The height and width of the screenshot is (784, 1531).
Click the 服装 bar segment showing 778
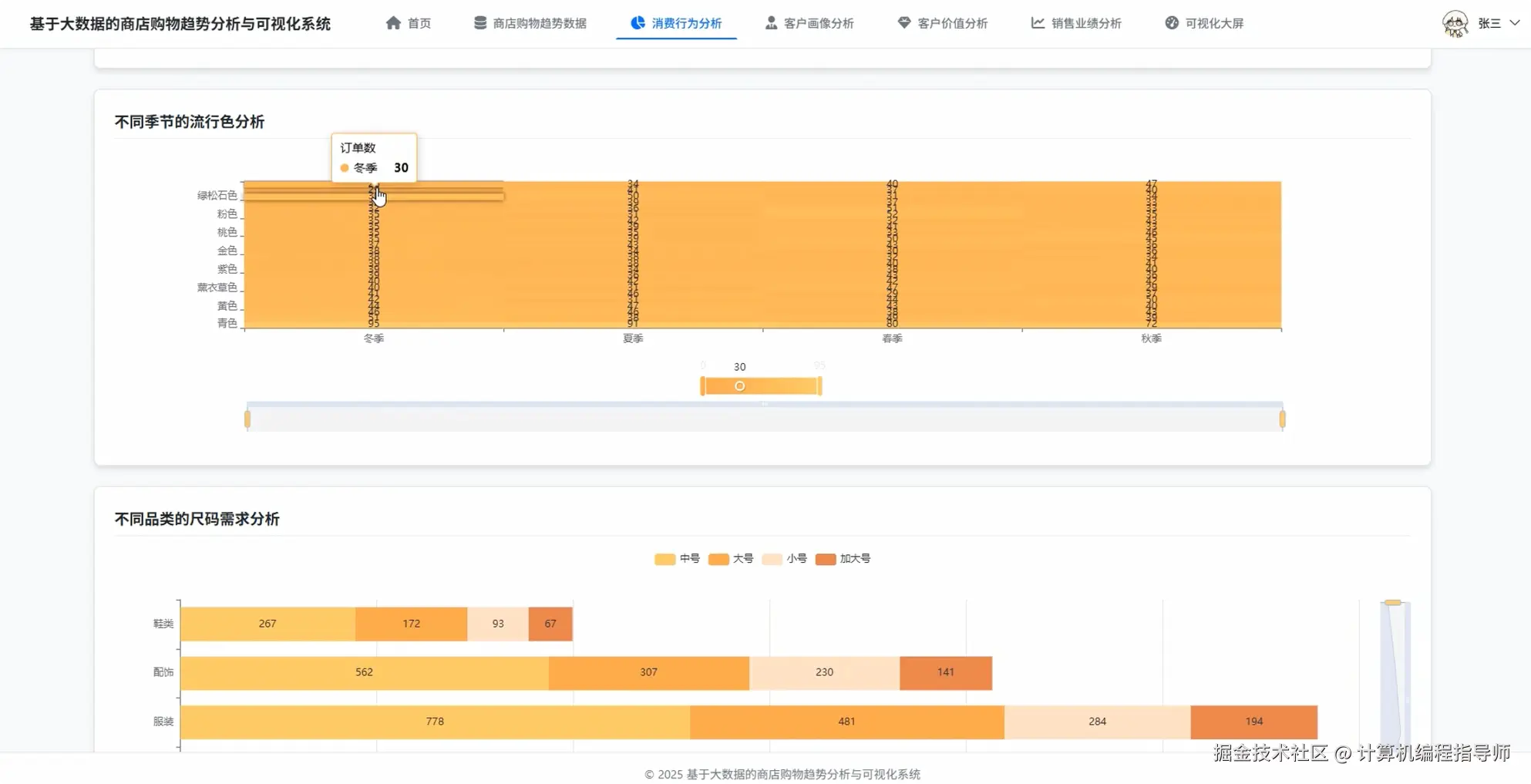point(435,722)
